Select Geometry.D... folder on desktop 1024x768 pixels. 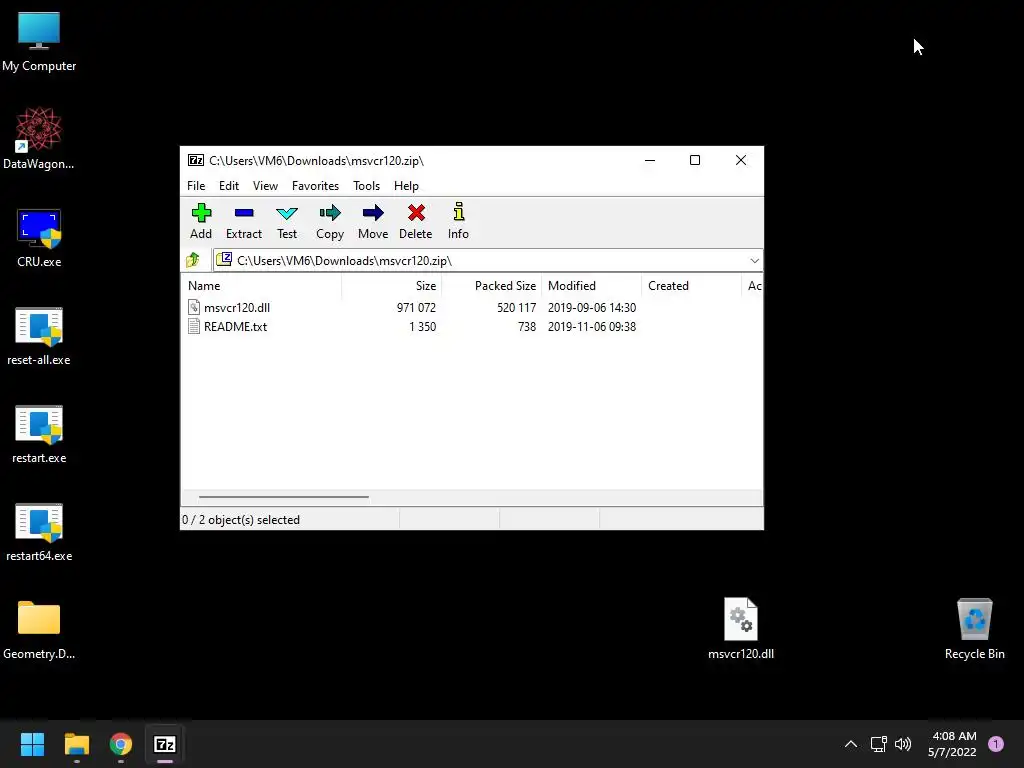tap(39, 630)
